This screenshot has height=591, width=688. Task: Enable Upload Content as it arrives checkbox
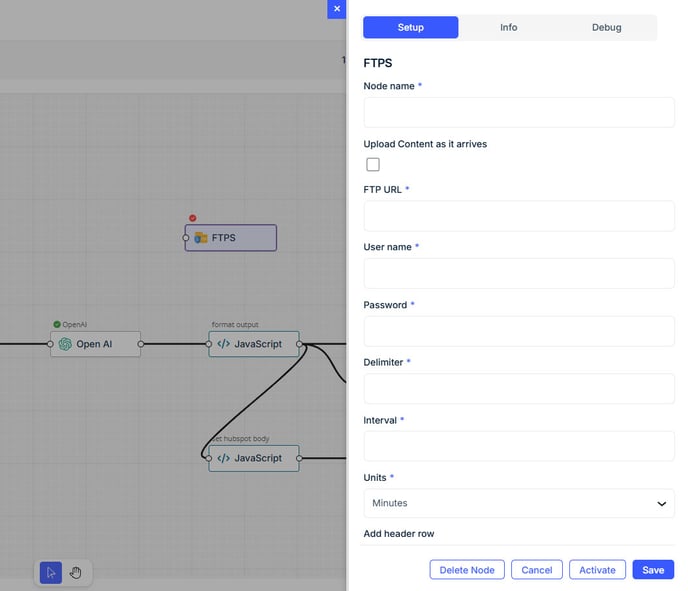[373, 165]
